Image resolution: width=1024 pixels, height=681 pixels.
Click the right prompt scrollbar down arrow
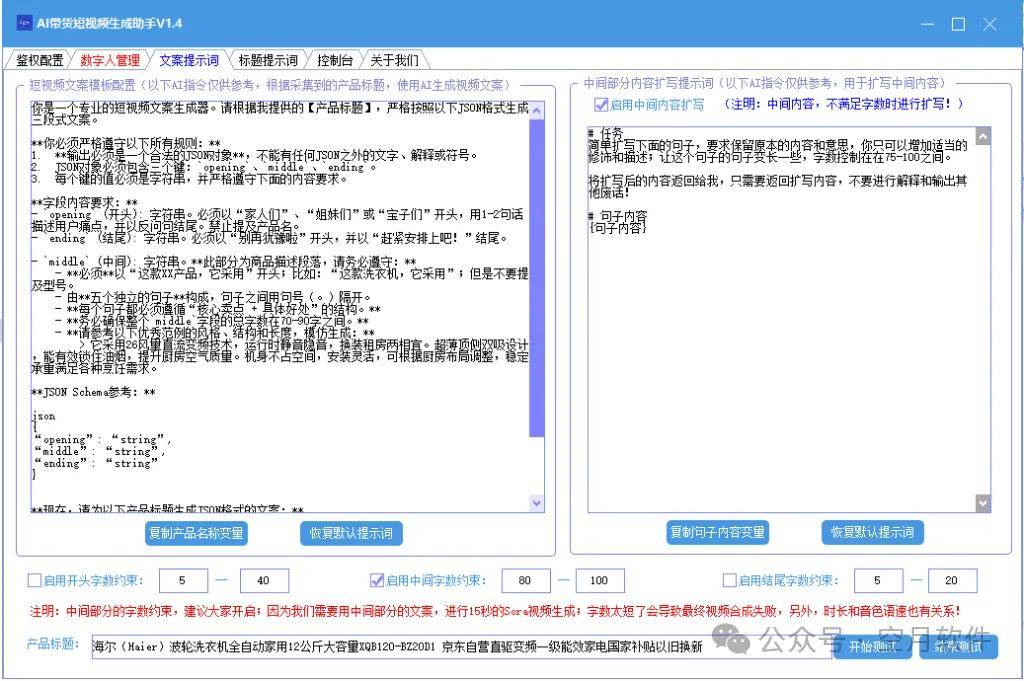983,503
